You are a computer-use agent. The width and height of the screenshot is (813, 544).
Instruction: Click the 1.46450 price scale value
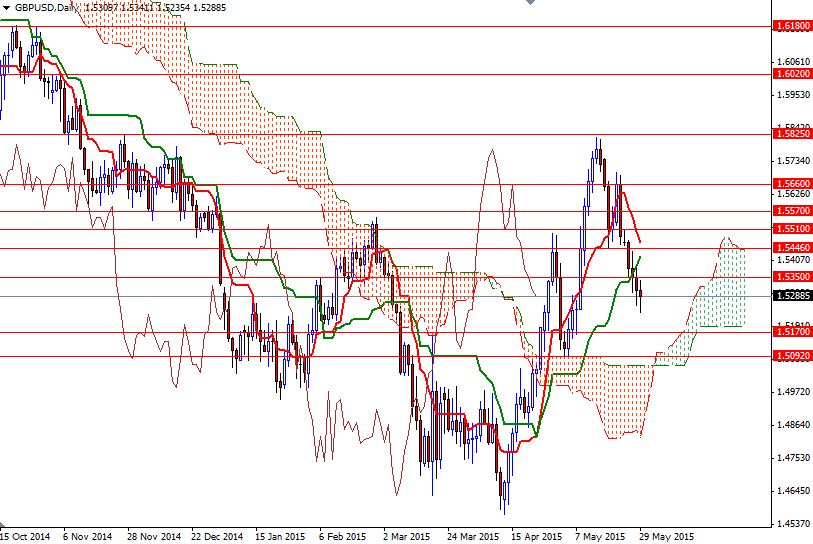tap(793, 491)
